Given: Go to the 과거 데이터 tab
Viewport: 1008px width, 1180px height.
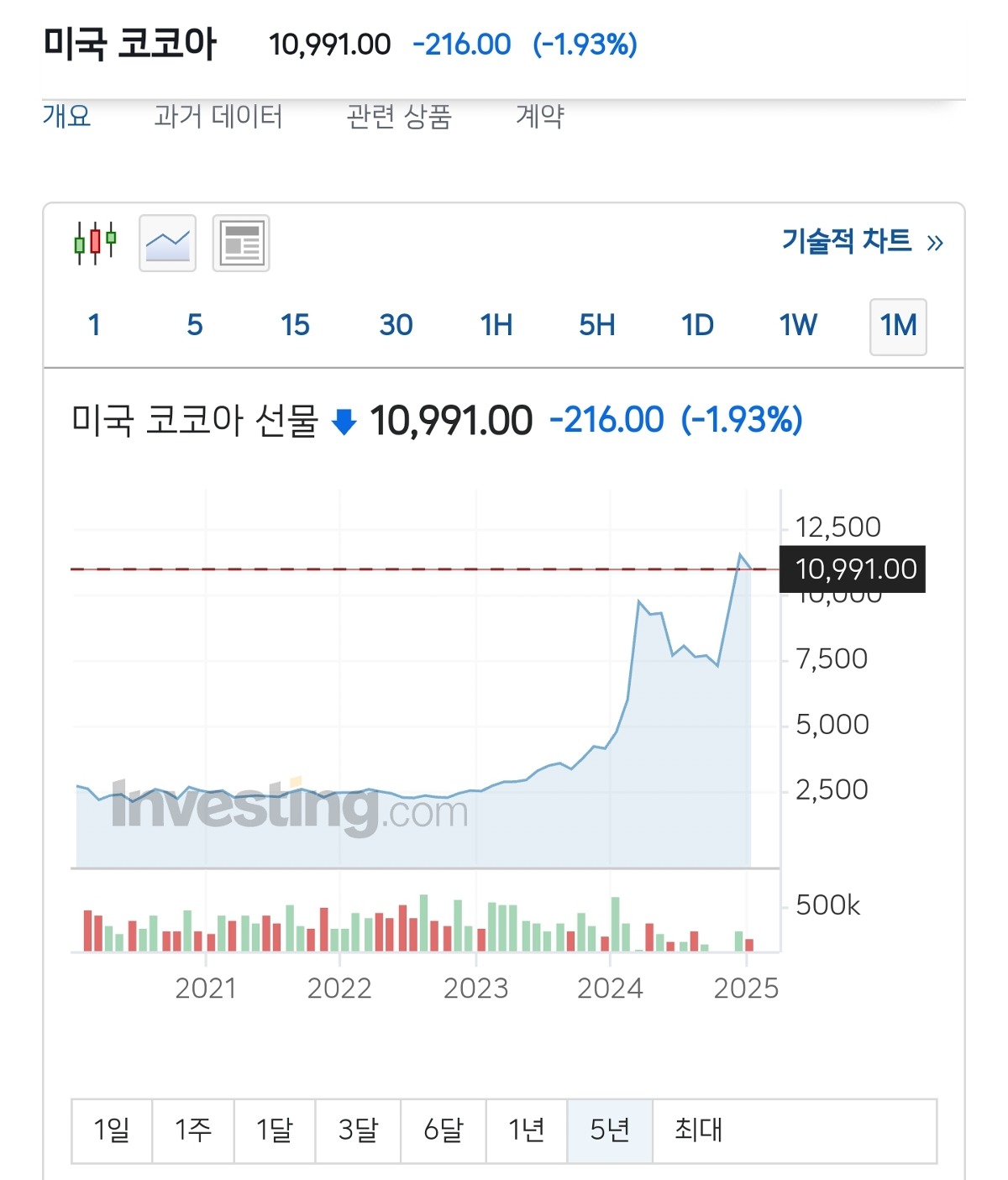Looking at the screenshot, I should coord(218,116).
